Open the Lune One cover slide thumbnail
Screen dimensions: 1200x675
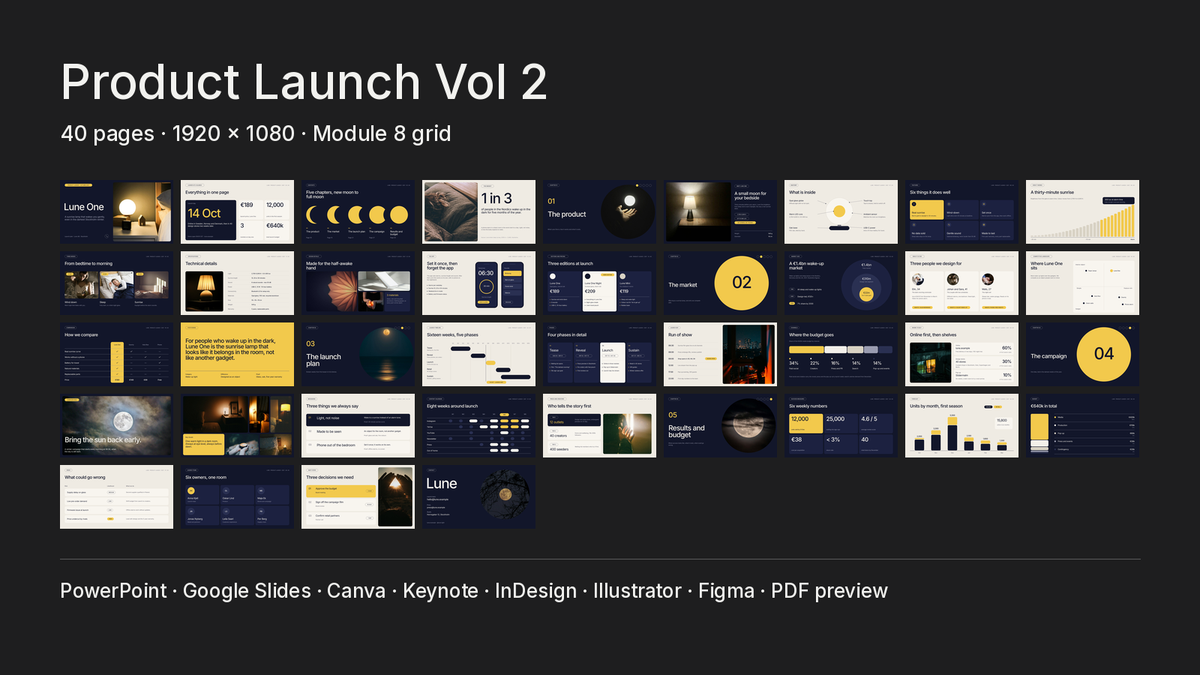pyautogui.click(x=116, y=212)
